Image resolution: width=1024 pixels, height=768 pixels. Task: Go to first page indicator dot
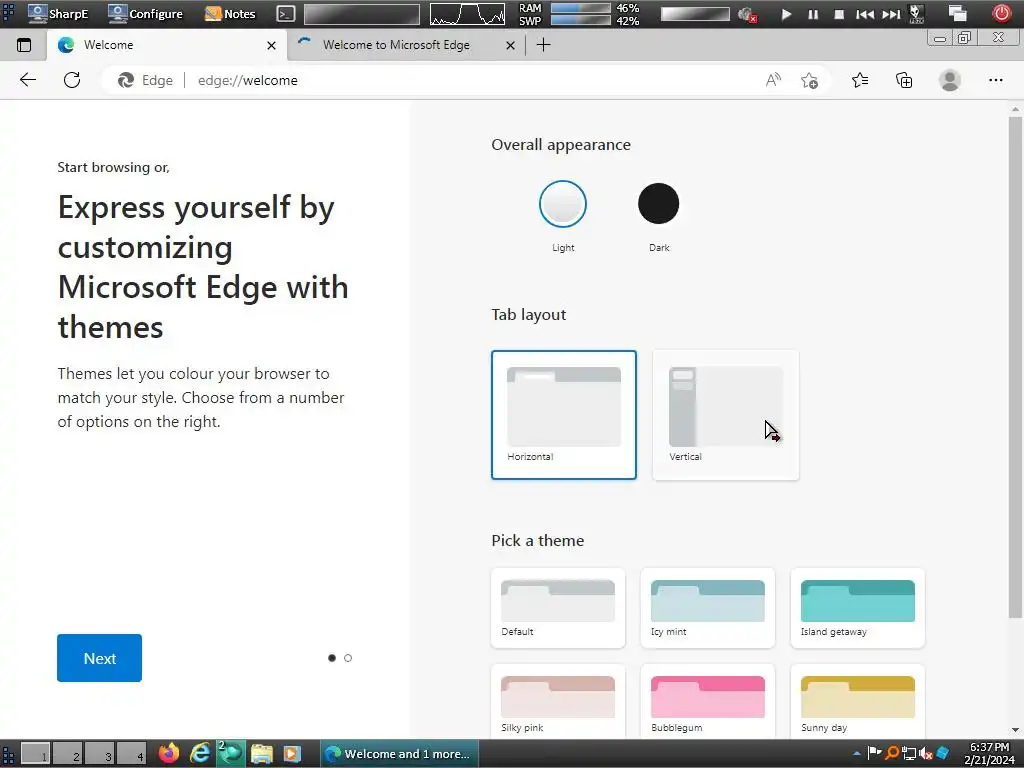pyautogui.click(x=332, y=658)
